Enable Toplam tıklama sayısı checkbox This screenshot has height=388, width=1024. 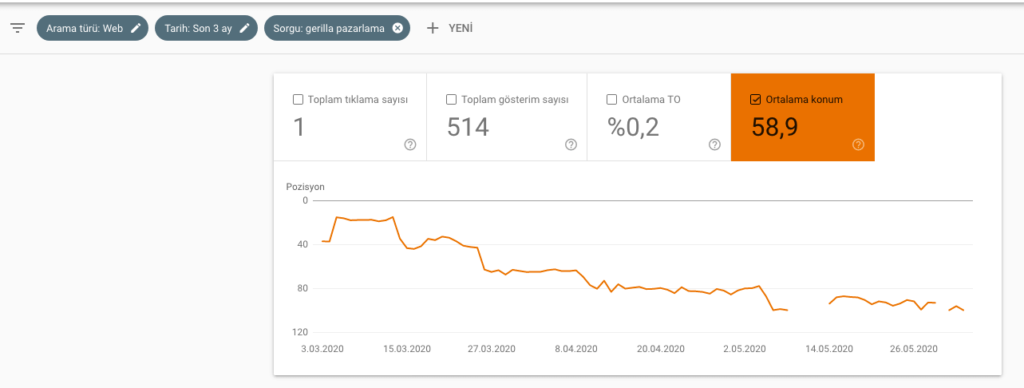pos(298,100)
